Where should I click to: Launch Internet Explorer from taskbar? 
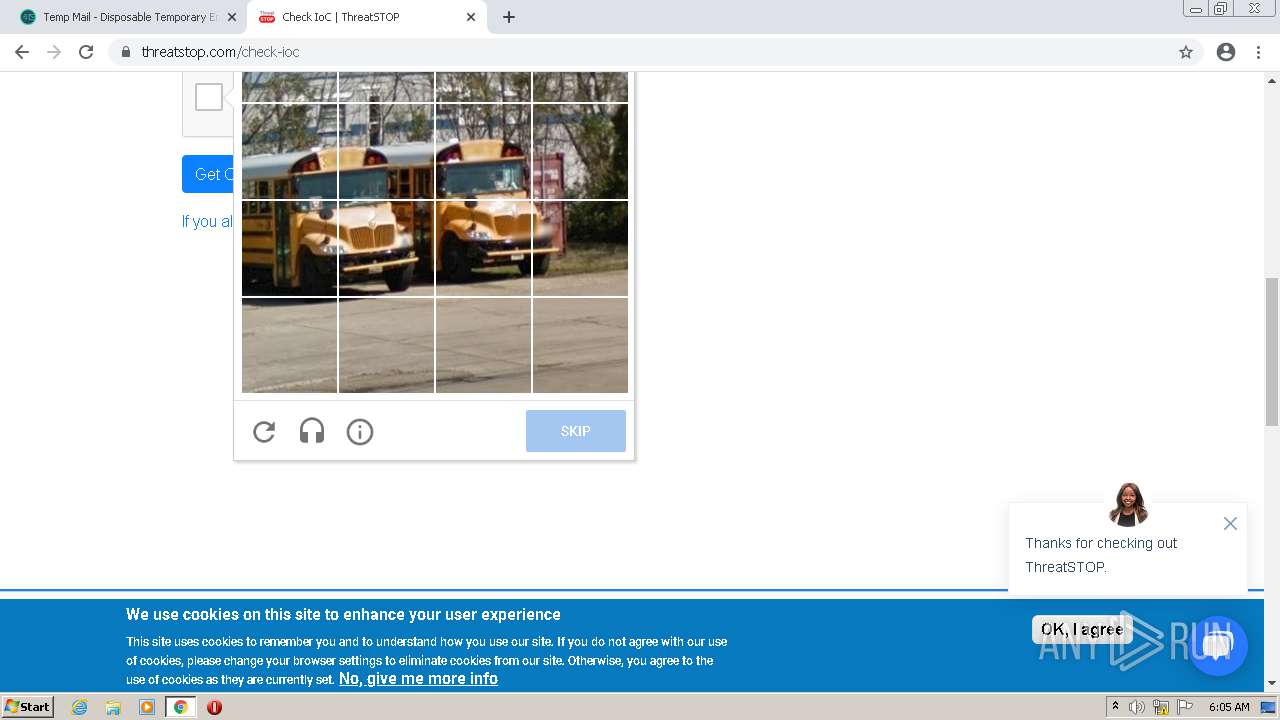pyautogui.click(x=80, y=707)
